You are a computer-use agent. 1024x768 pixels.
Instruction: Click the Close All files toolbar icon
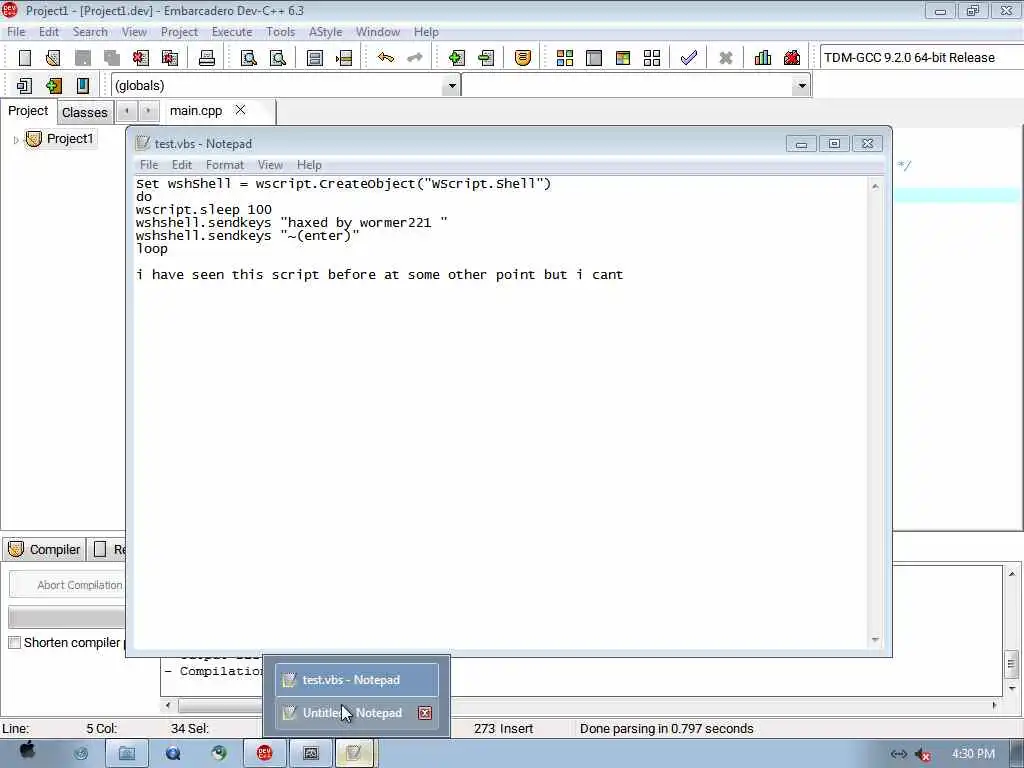click(x=170, y=58)
